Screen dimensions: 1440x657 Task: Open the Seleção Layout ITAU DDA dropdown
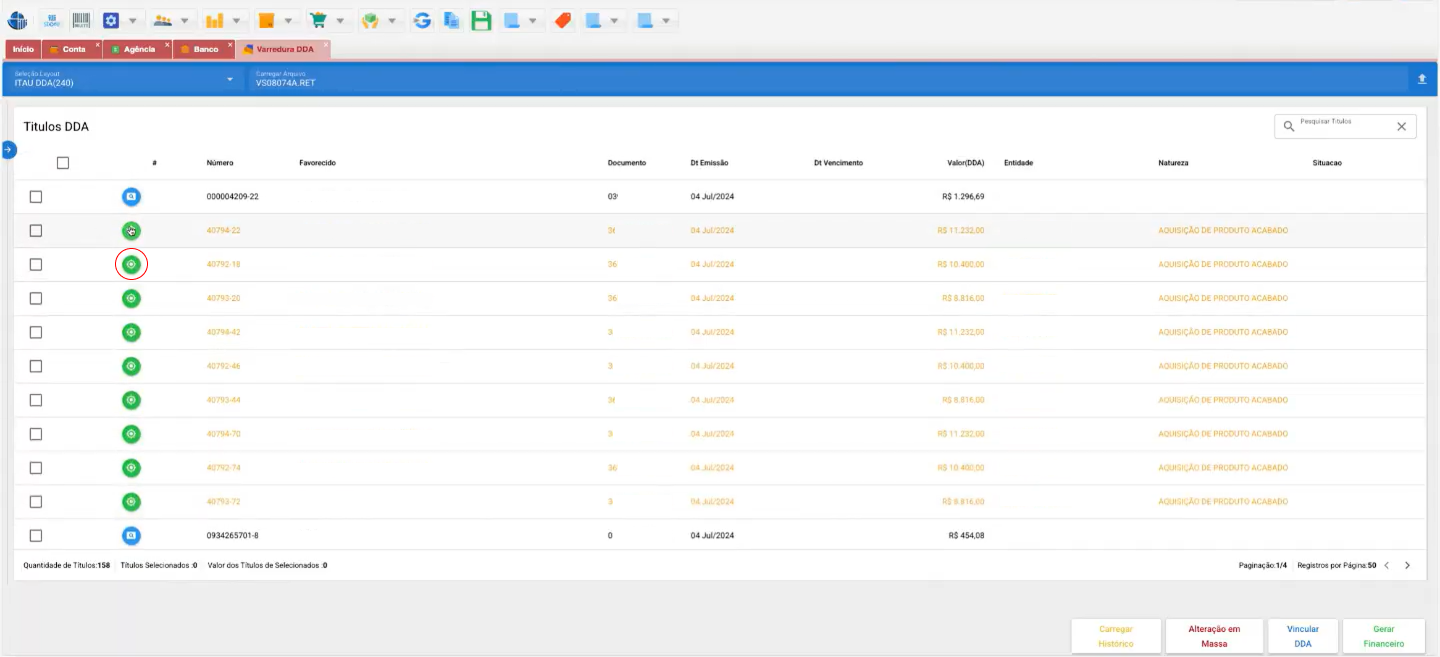tap(124, 79)
